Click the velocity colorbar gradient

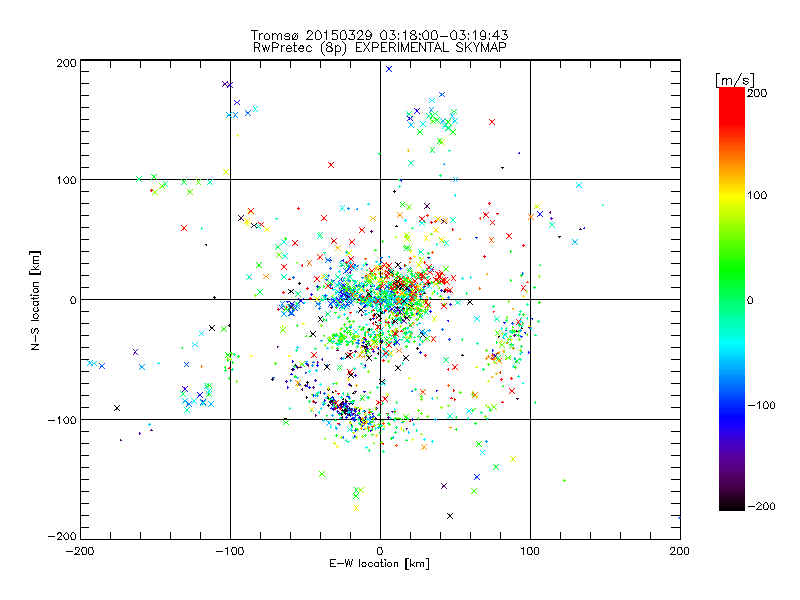(x=732, y=299)
